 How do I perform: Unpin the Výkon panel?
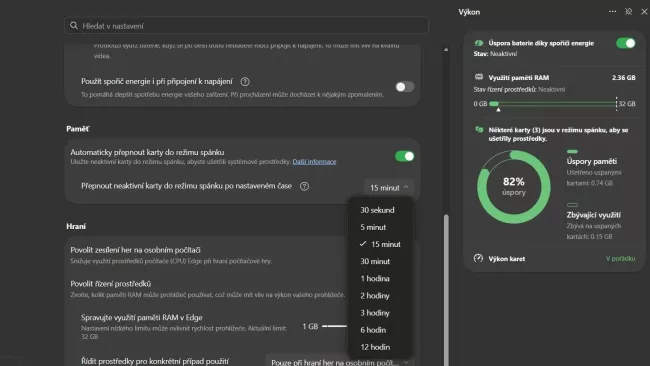628,12
